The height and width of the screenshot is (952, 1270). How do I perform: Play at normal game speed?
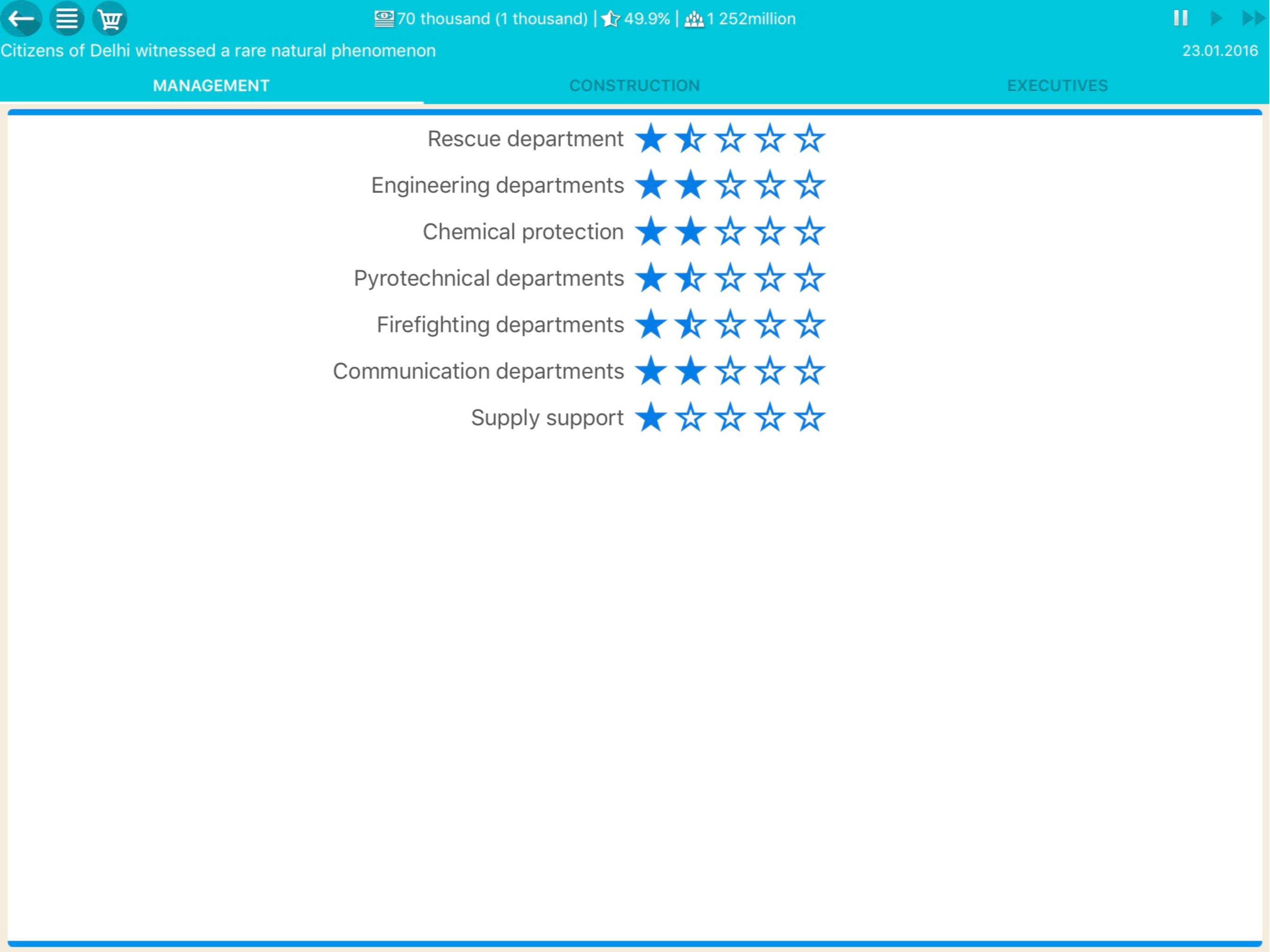[x=1216, y=19]
